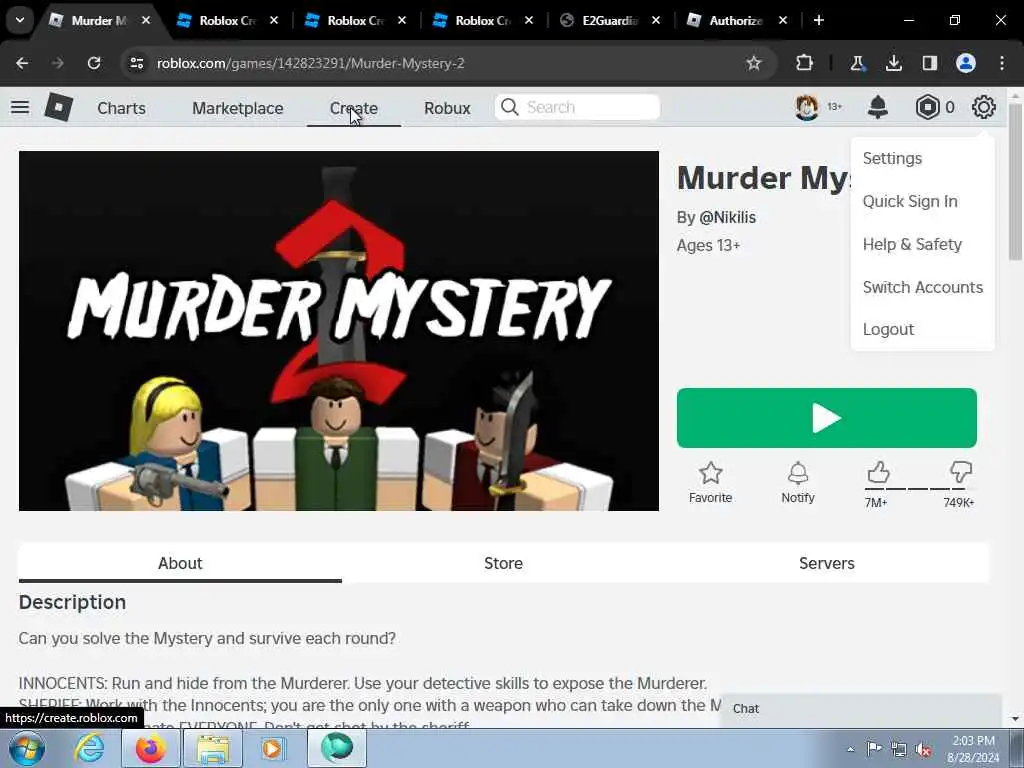Launch Firefox from the taskbar
The height and width of the screenshot is (768, 1024).
[x=150, y=748]
